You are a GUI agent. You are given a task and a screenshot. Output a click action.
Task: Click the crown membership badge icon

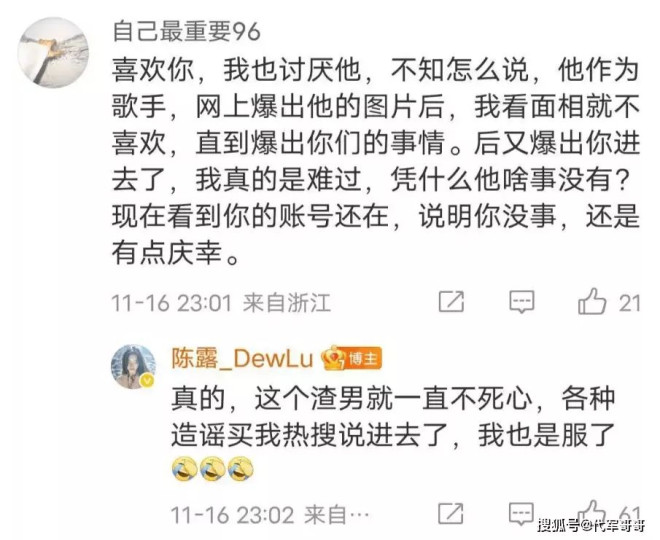333,358
